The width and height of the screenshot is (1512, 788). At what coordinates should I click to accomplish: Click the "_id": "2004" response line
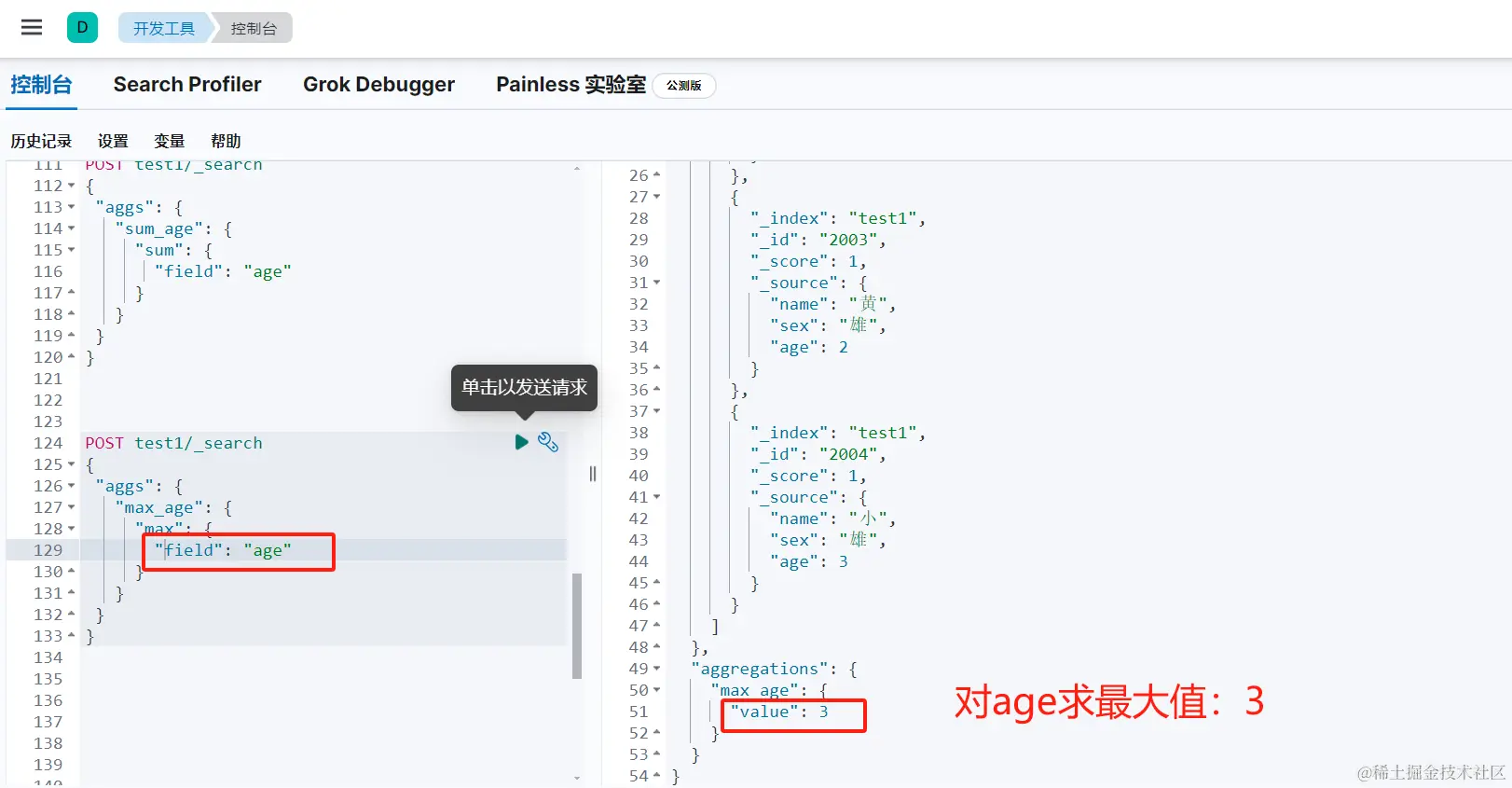[x=818, y=454]
